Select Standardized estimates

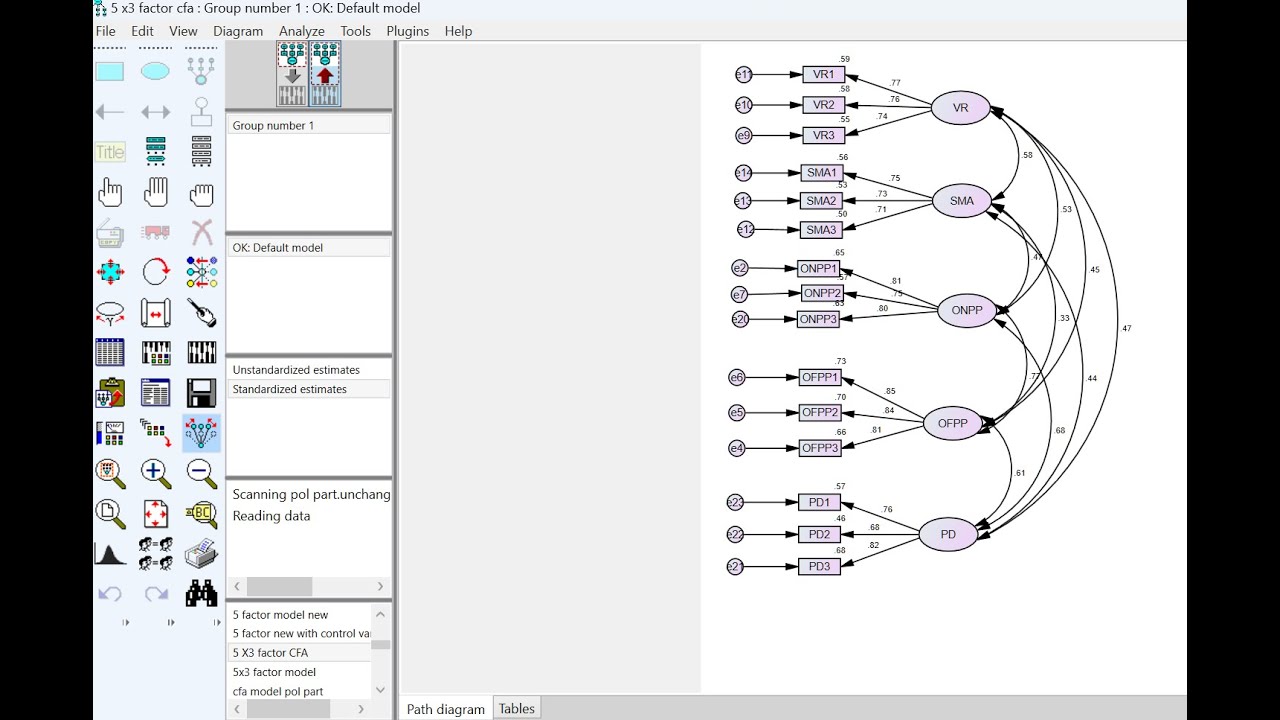click(x=309, y=389)
